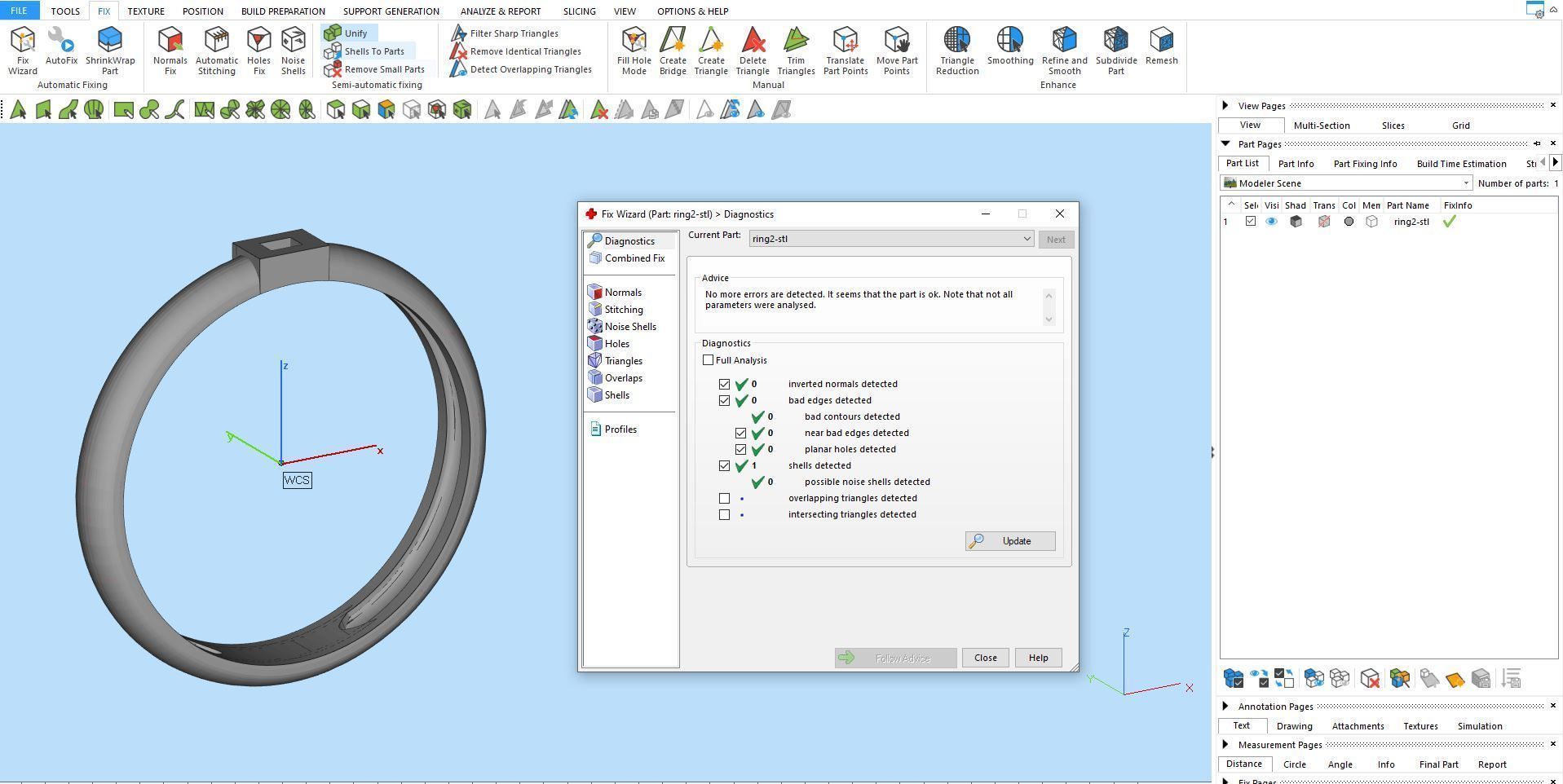
Task: Check intersecting triangles detected checkbox
Action: tap(724, 514)
